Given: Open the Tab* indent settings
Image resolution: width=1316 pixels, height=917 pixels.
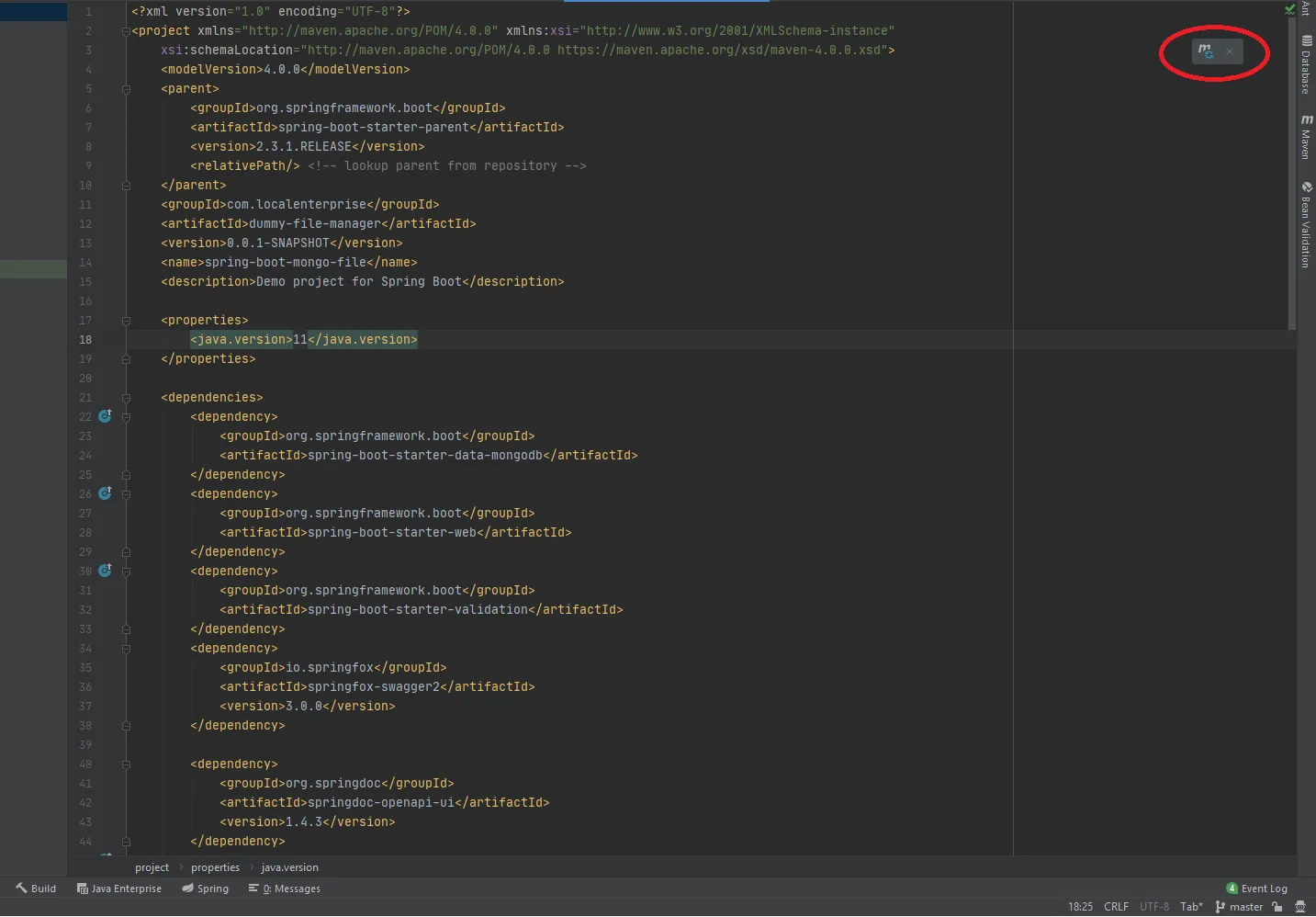Looking at the screenshot, I should click(1191, 907).
